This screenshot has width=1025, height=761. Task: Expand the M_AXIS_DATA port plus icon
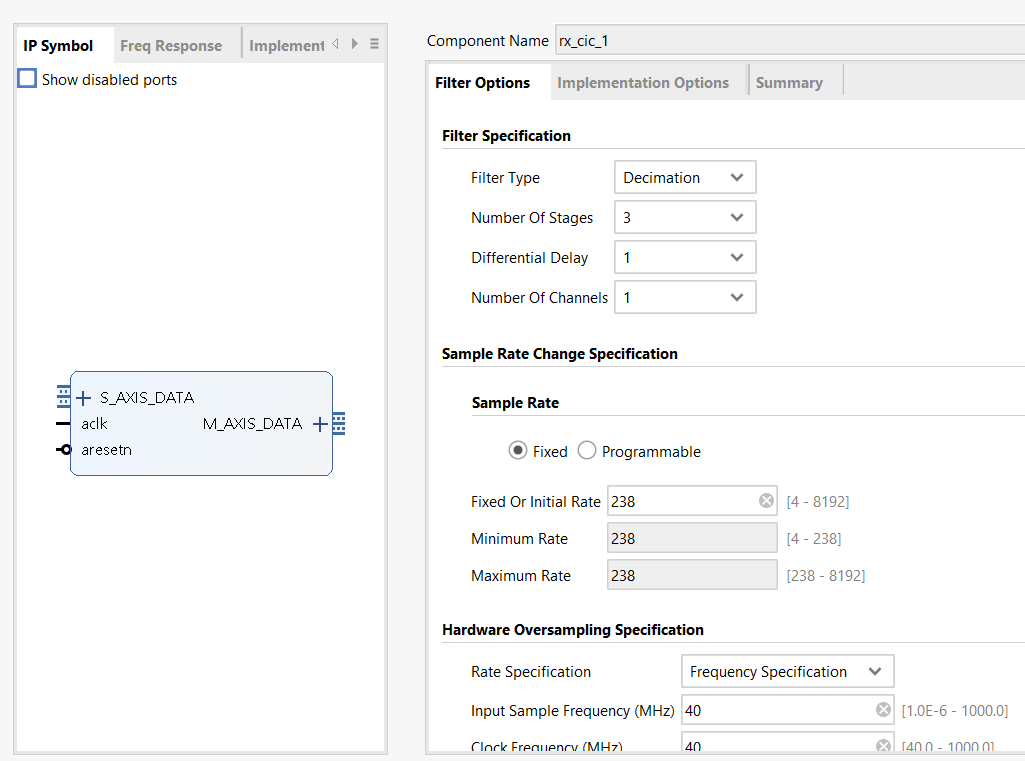[x=320, y=424]
